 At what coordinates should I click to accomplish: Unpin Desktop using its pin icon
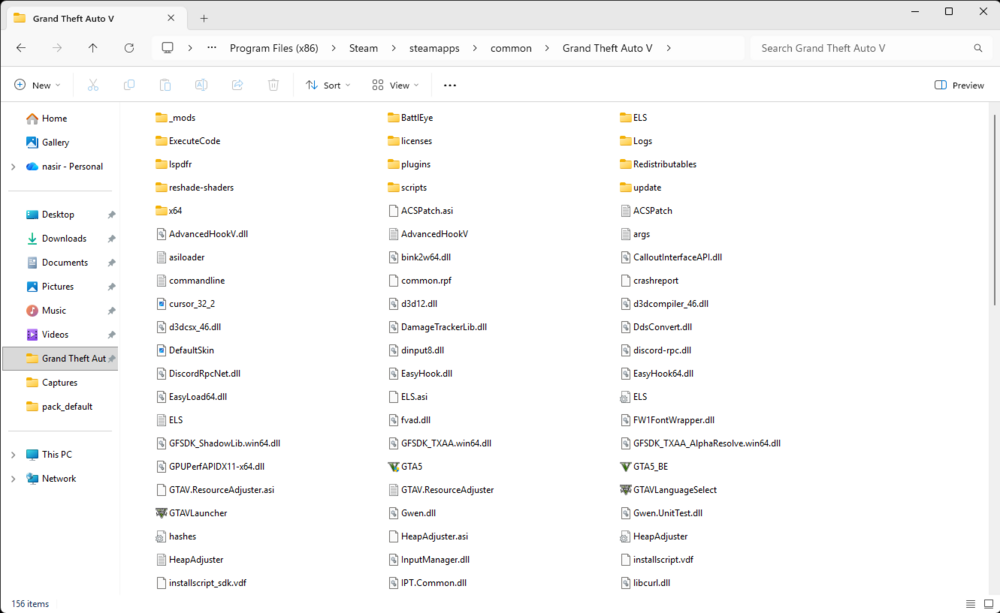point(112,215)
